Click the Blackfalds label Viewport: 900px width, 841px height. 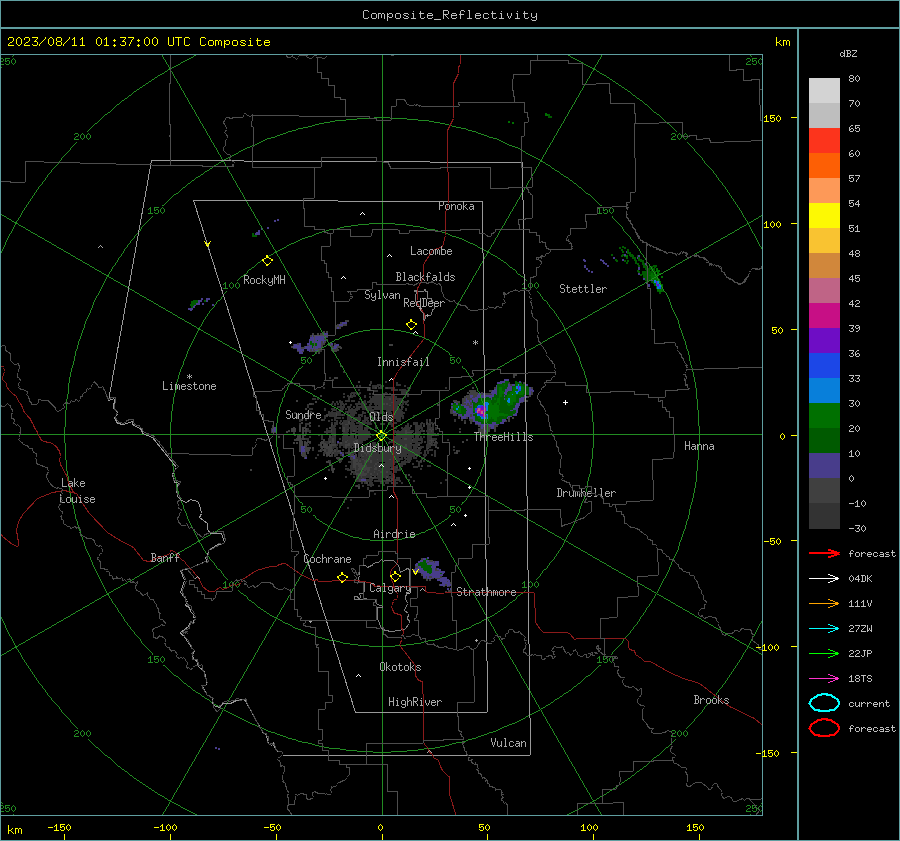[x=425, y=277]
